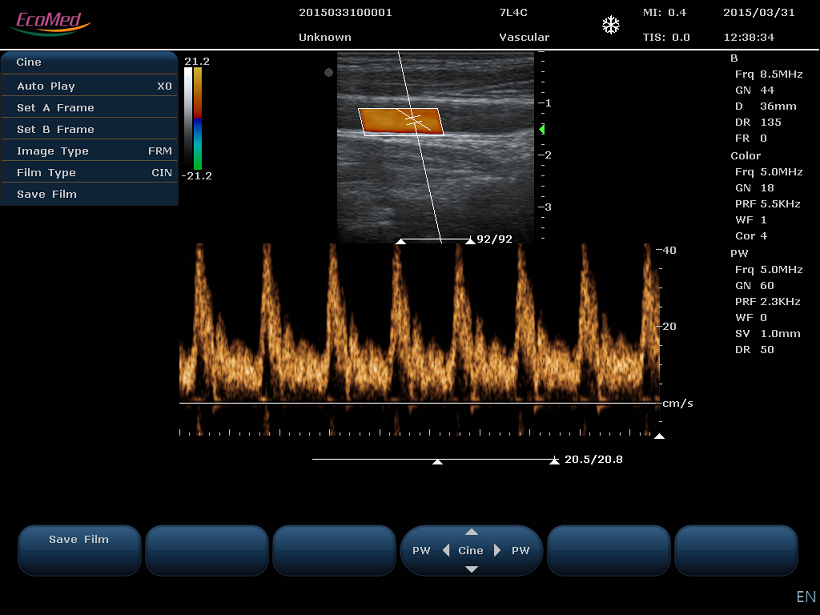Click the left arrow of Cine control
The width and height of the screenshot is (820, 615).
pos(445,550)
